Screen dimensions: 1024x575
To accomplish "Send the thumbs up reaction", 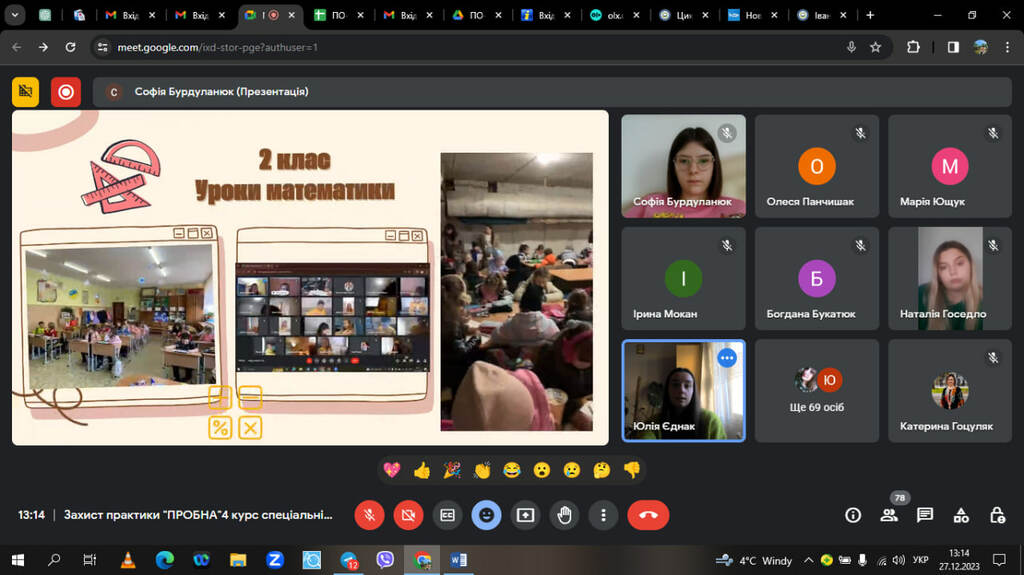I will pos(422,470).
